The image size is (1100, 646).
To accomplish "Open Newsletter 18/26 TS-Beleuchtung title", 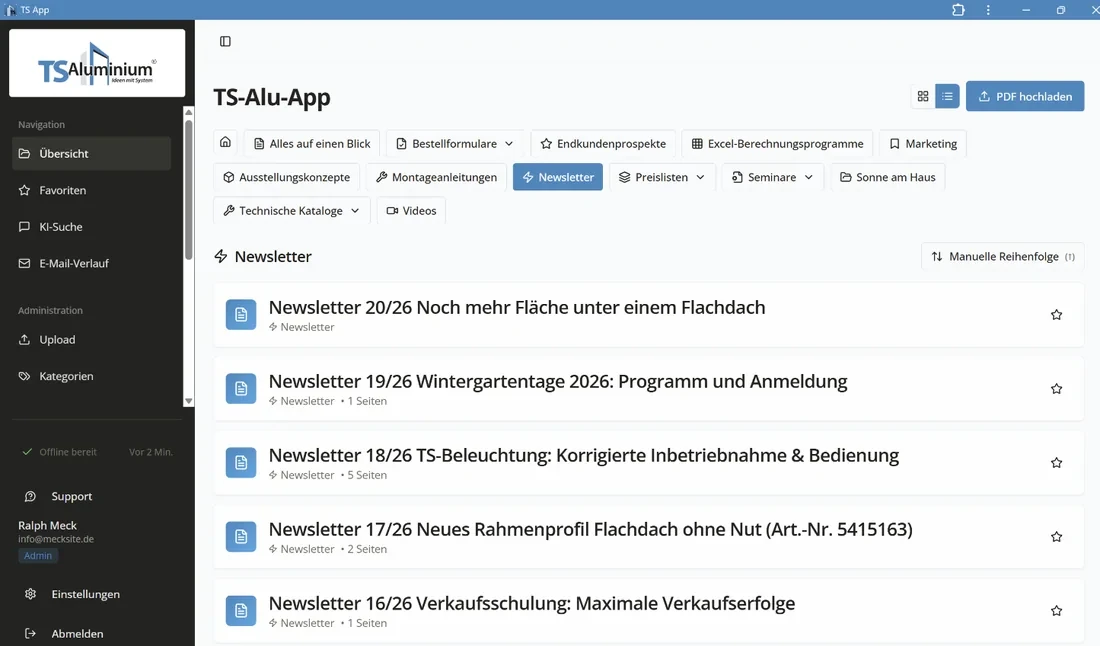I will point(584,455).
